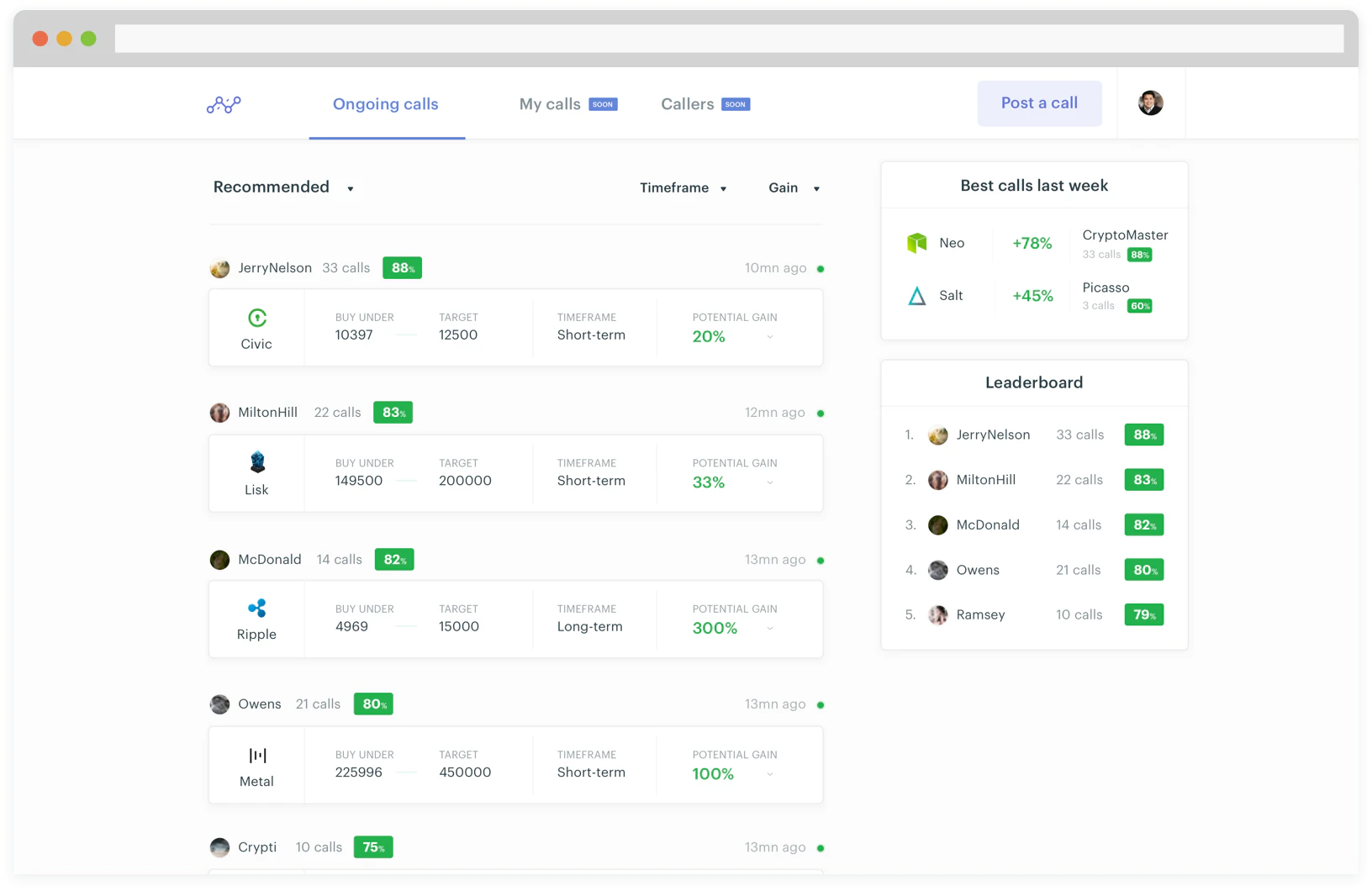The height and width of the screenshot is (891, 1372).
Task: Click the Lisk coin icon
Action: pos(257,462)
